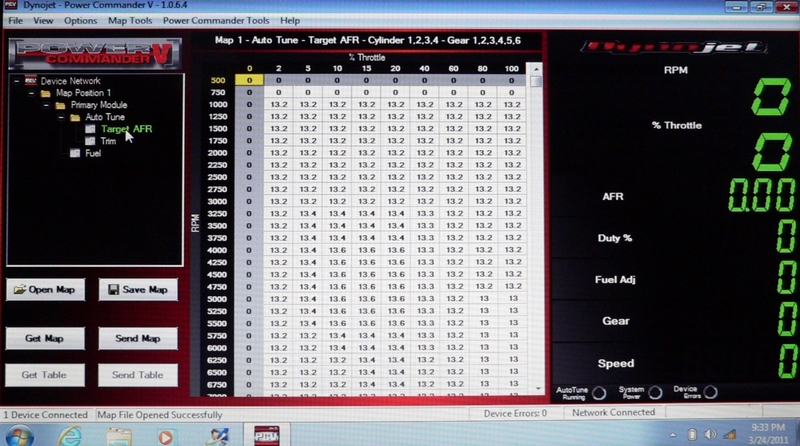The image size is (800, 446).
Task: Open the View menu
Action: pyautogui.click(x=43, y=21)
